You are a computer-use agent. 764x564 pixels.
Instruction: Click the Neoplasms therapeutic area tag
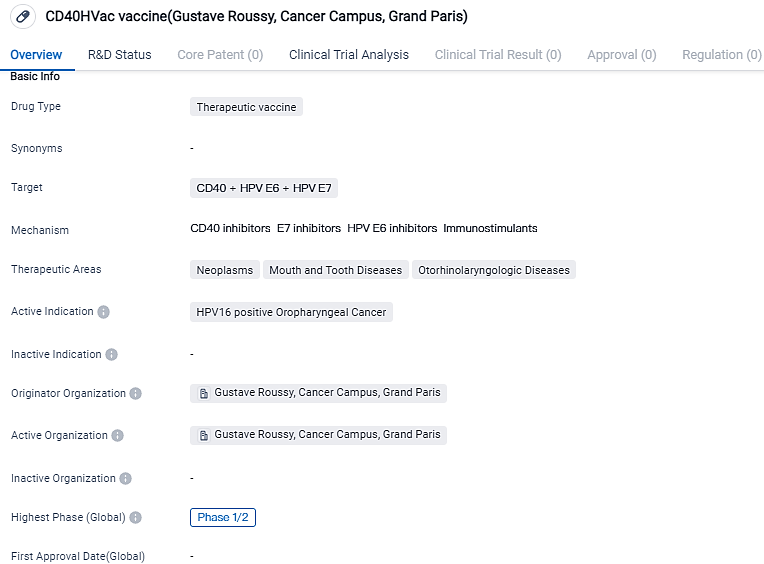224,270
